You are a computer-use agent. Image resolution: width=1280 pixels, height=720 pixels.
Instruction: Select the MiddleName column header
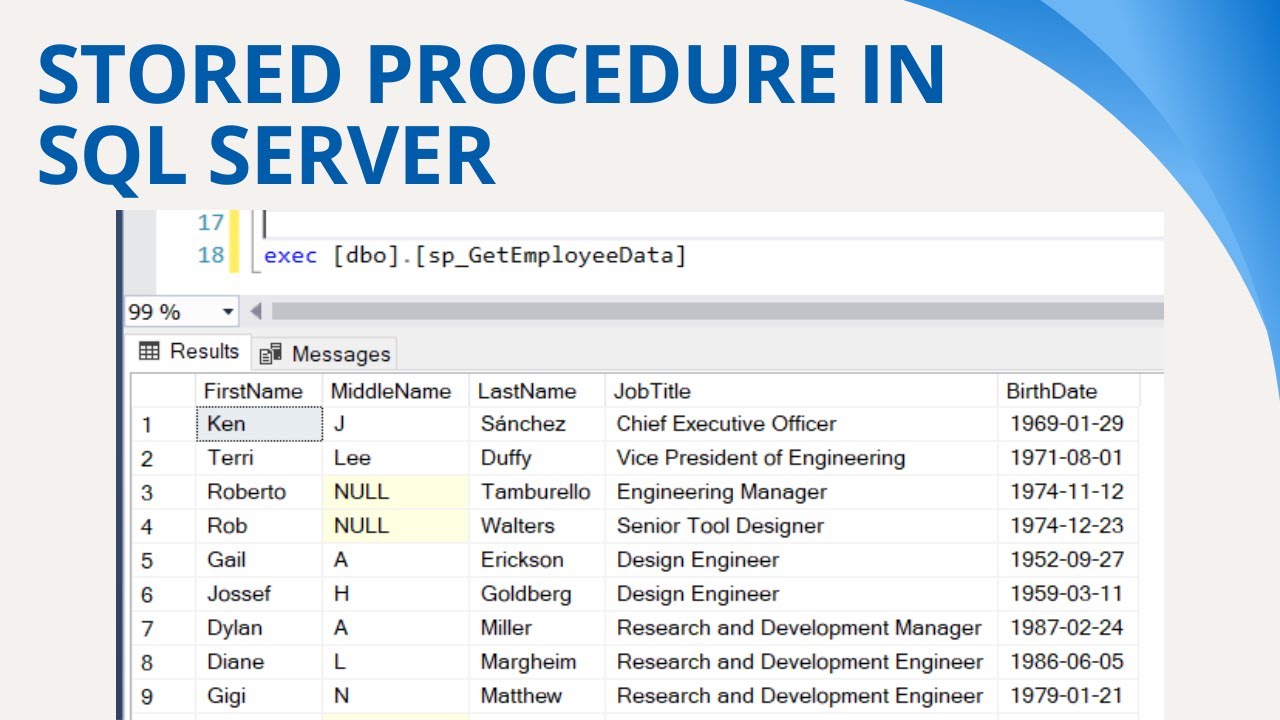(x=396, y=391)
